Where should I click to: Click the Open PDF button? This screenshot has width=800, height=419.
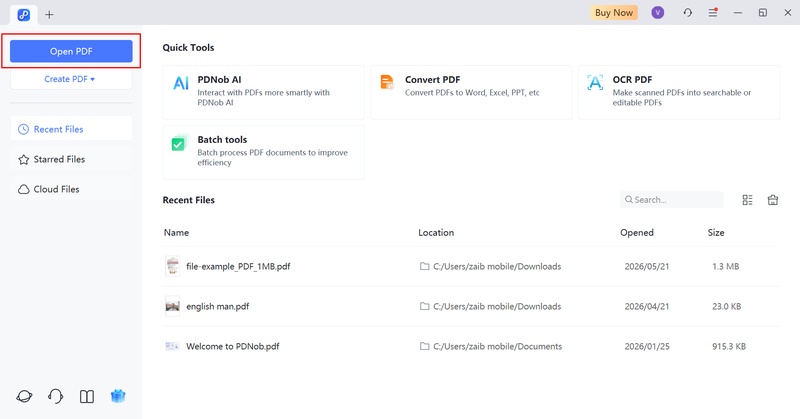click(x=71, y=51)
